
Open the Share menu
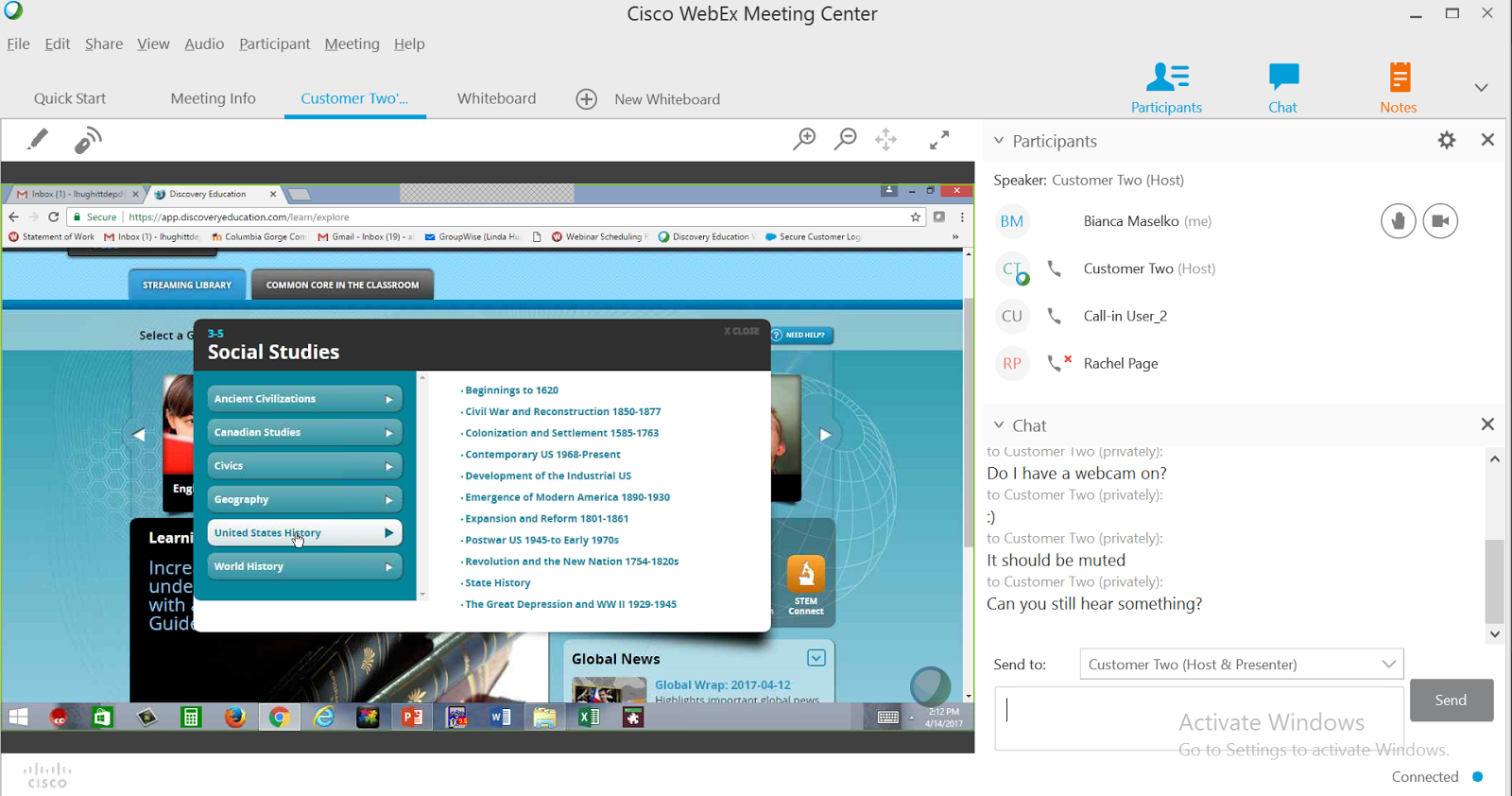tap(104, 43)
